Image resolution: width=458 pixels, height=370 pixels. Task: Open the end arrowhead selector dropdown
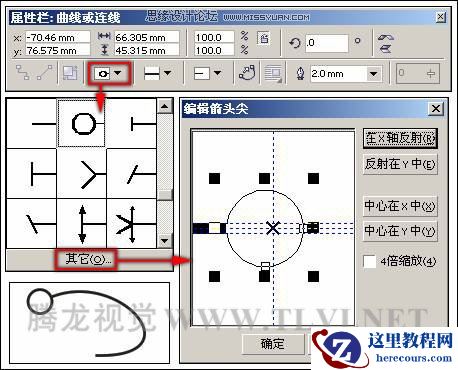point(217,73)
